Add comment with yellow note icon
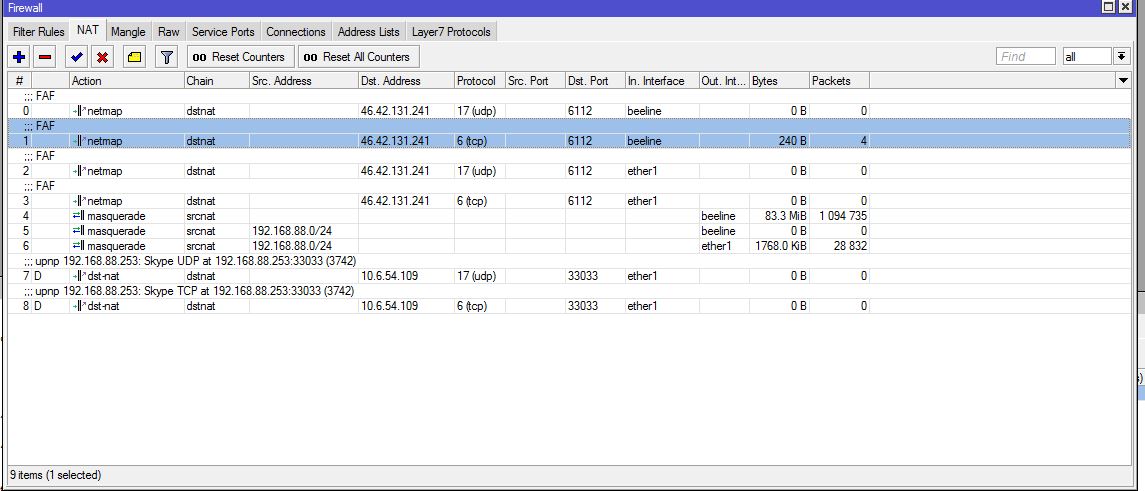Image resolution: width=1145 pixels, height=491 pixels. pos(134,57)
